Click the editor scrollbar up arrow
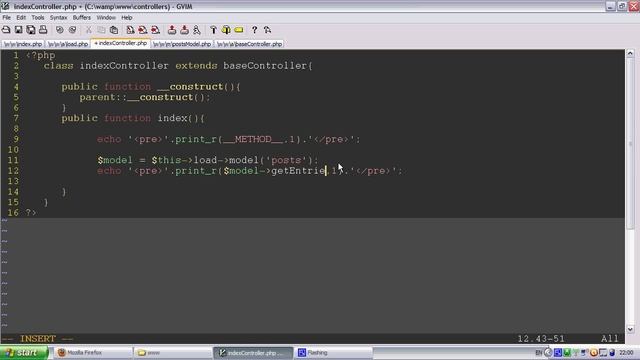The image size is (640, 360). point(630,53)
